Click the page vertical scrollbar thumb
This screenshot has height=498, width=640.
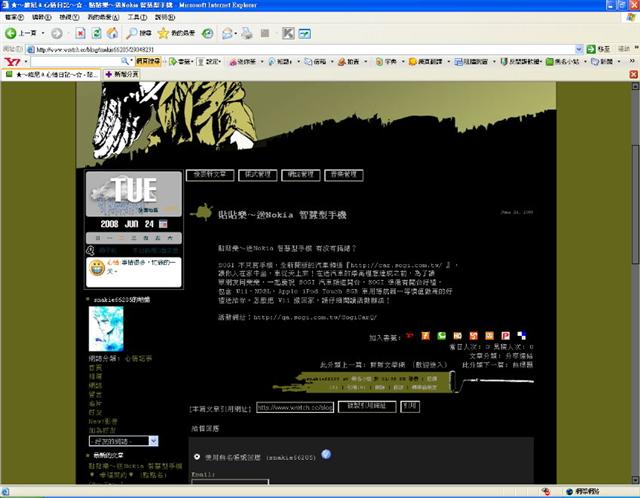click(x=635, y=204)
